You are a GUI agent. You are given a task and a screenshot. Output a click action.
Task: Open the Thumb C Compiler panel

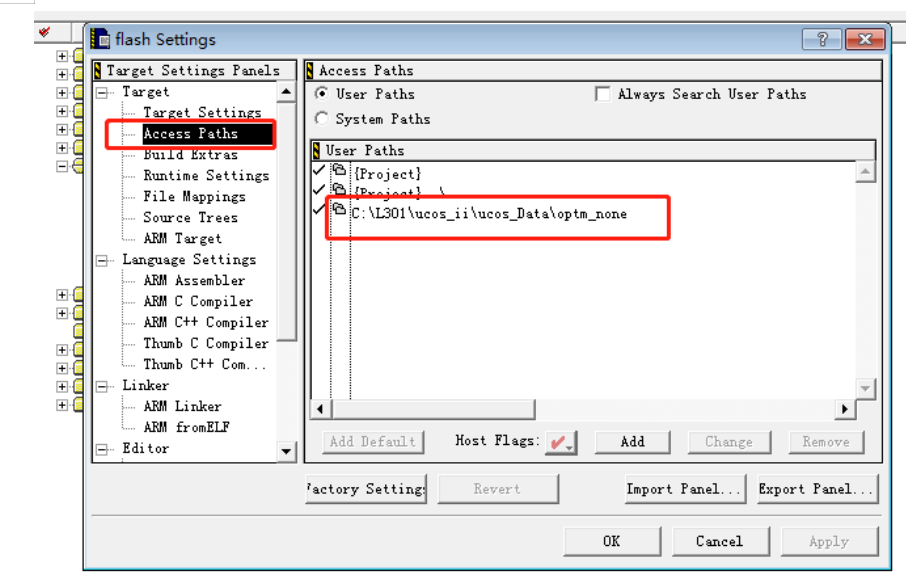point(206,343)
